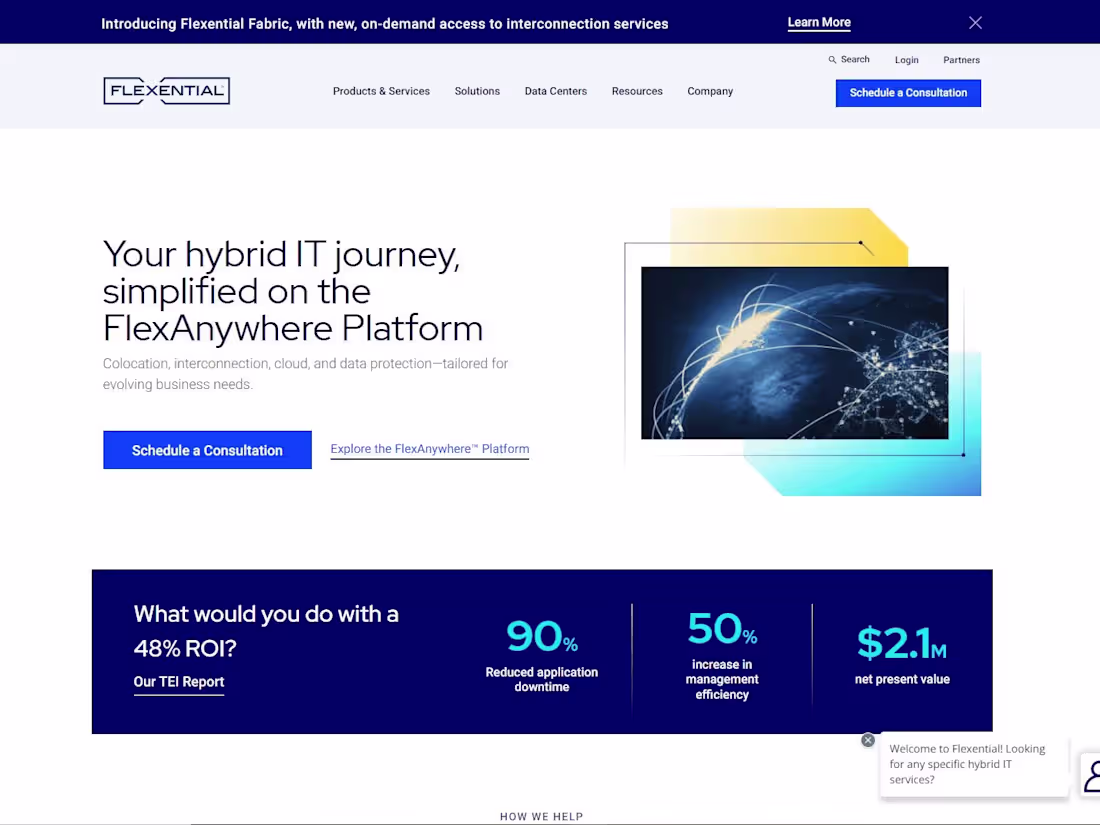This screenshot has width=1100, height=825.
Task: Click the globe network hero image
Action: 794,353
